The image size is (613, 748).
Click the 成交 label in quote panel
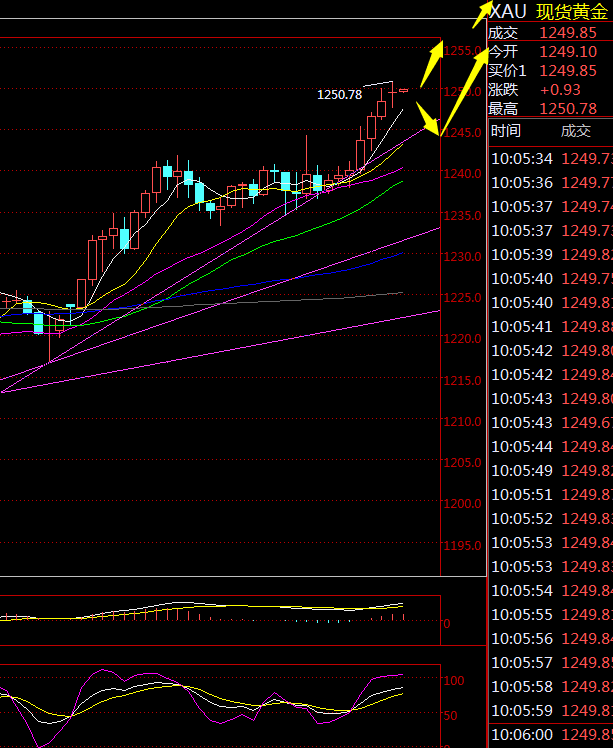pyautogui.click(x=503, y=33)
